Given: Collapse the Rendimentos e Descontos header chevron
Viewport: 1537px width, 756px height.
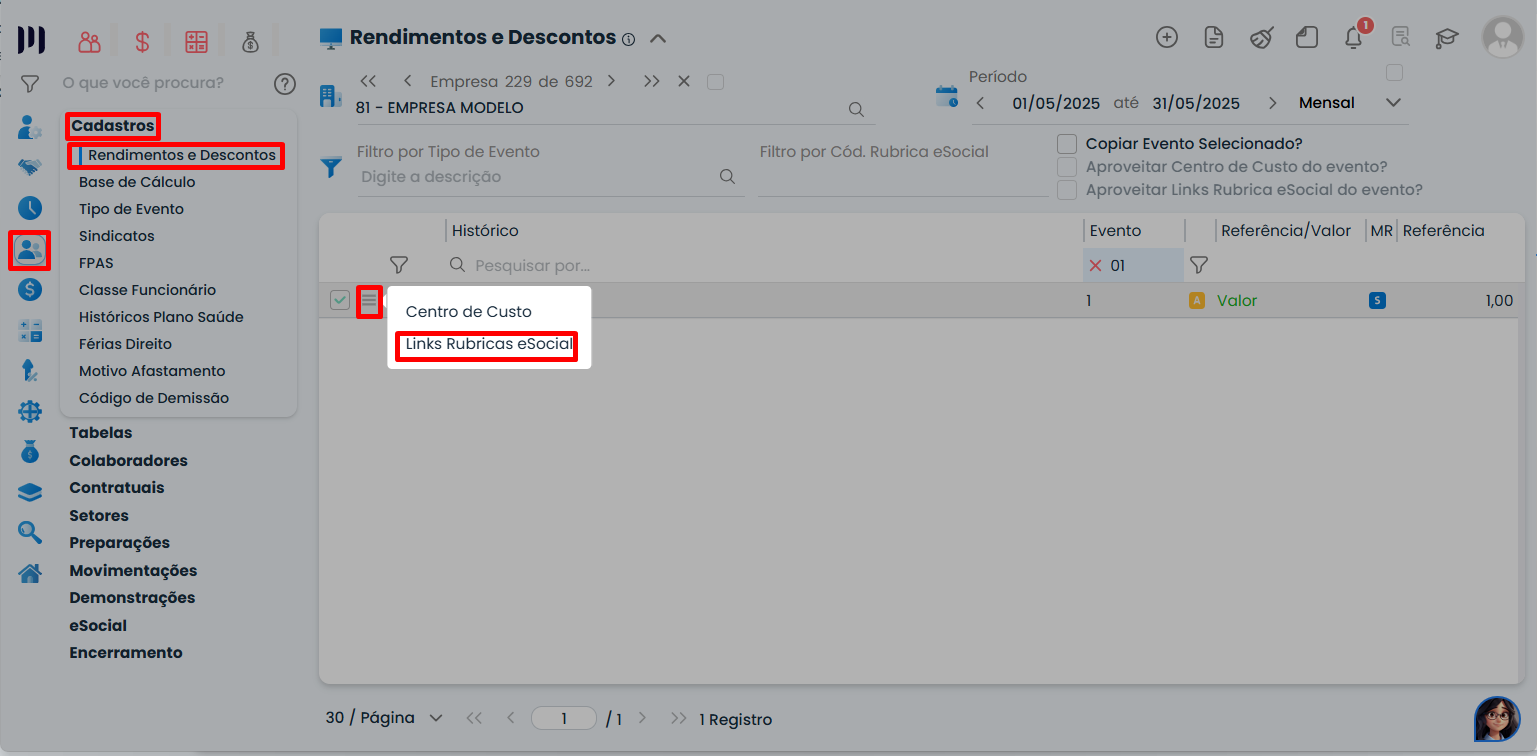Looking at the screenshot, I should (657, 39).
